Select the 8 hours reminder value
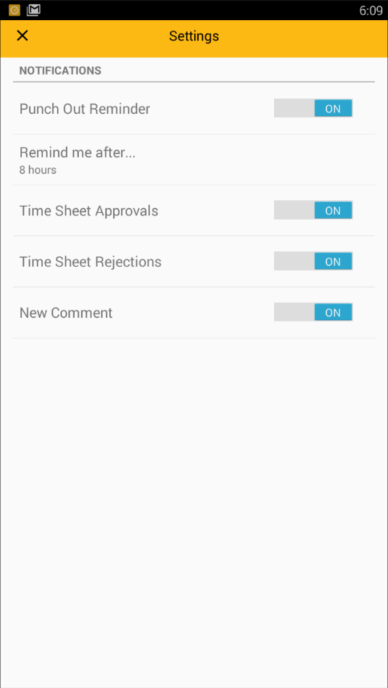Image resolution: width=388 pixels, height=688 pixels. 38,170
